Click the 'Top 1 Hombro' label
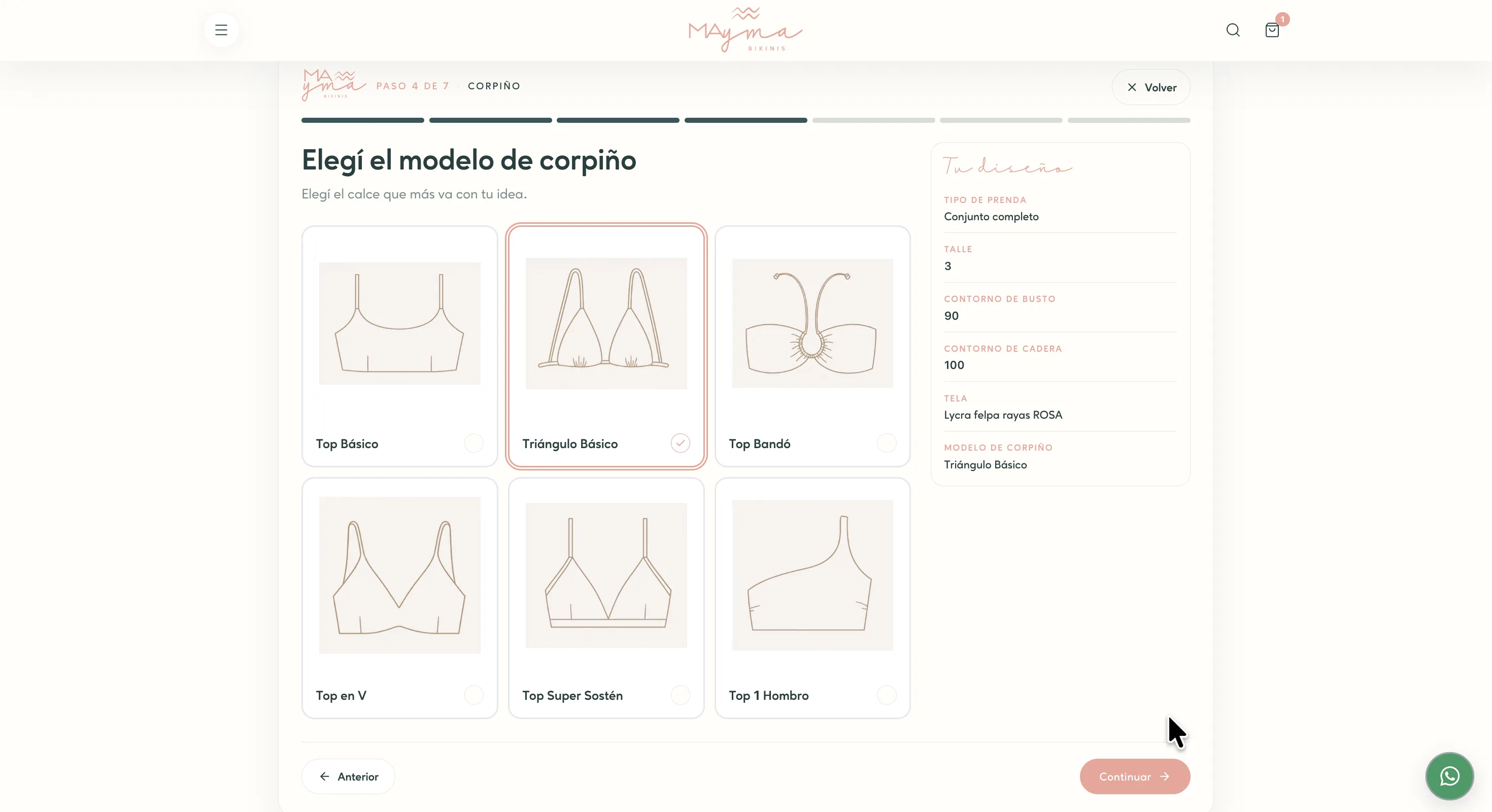The image size is (1492, 812). coord(768,695)
